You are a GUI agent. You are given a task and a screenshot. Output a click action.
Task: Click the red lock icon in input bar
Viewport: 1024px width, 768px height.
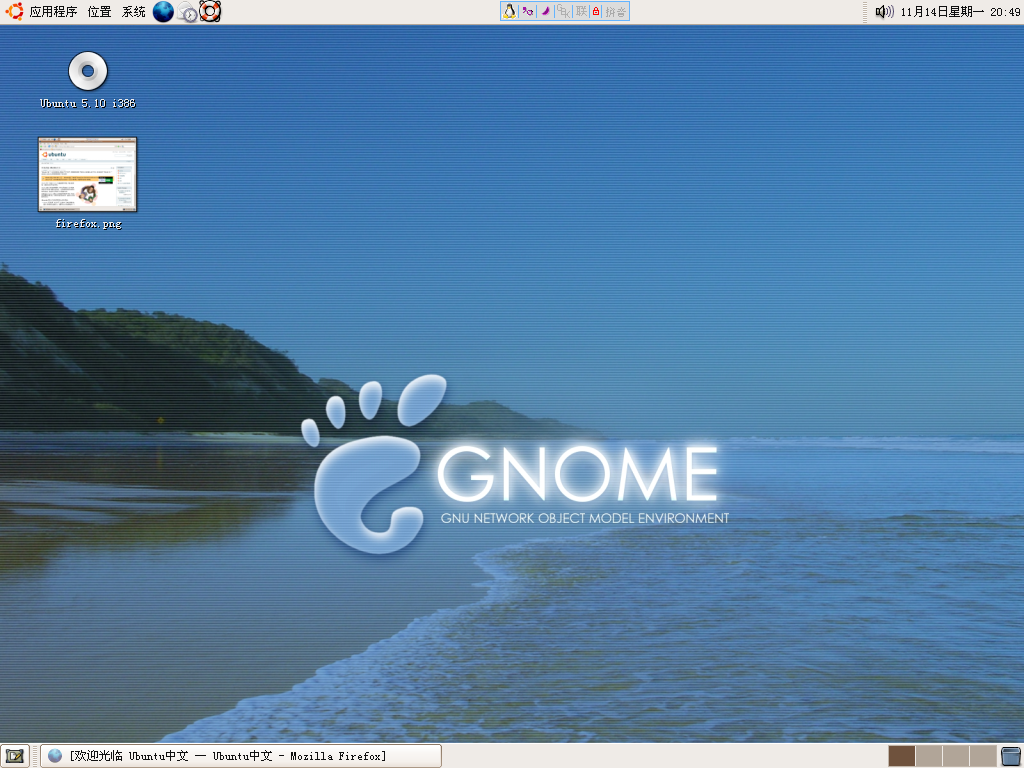(x=596, y=11)
